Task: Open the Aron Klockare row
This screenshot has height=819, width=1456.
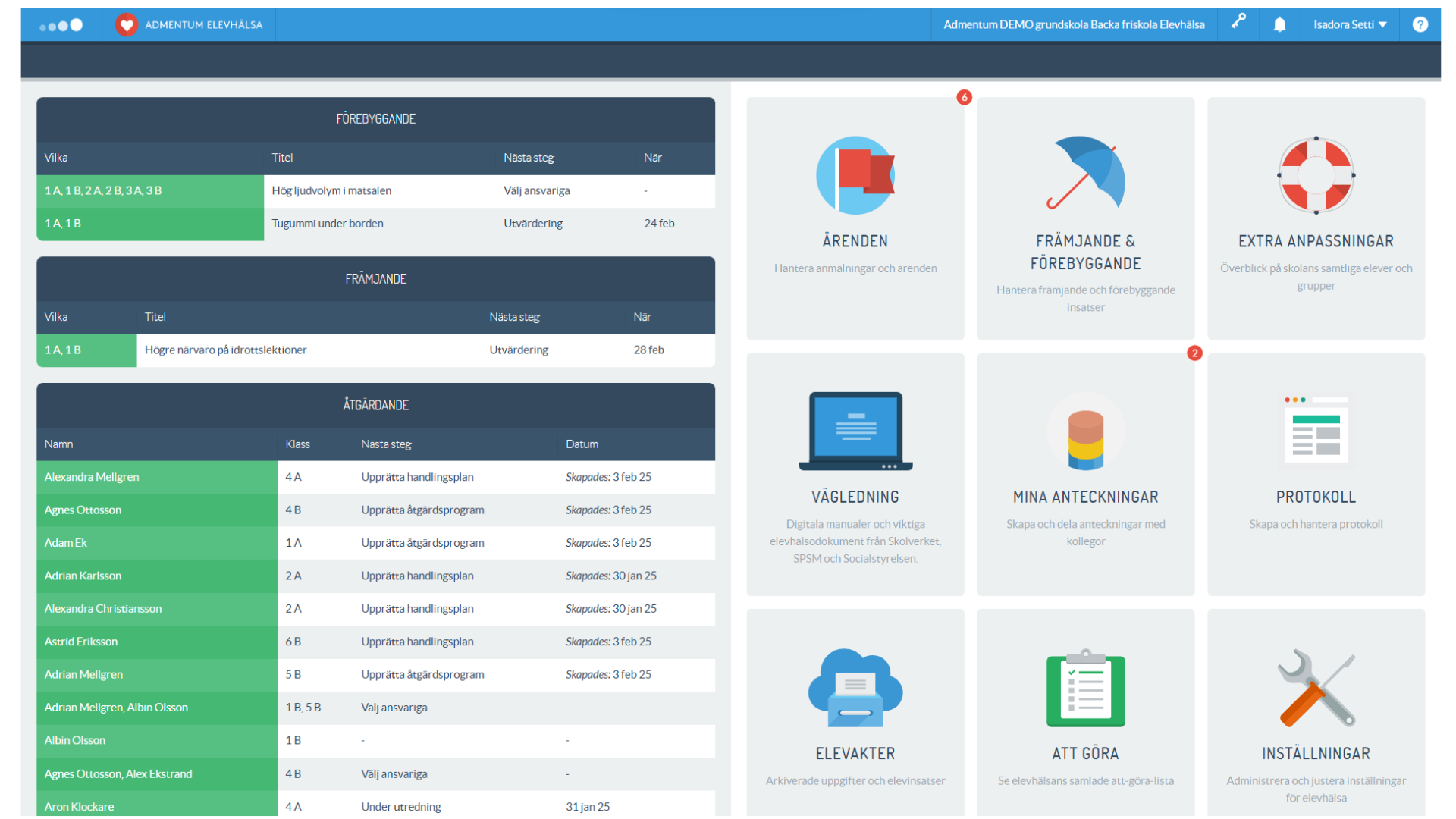Action: pyautogui.click(x=79, y=806)
